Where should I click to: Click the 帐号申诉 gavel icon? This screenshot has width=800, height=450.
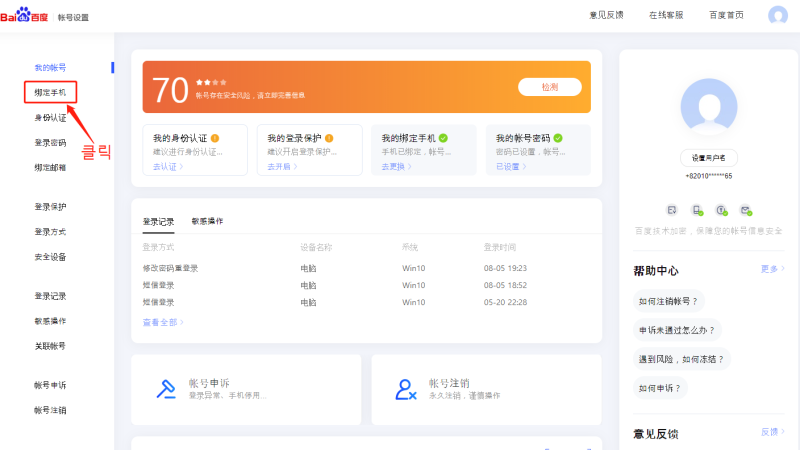(166, 389)
